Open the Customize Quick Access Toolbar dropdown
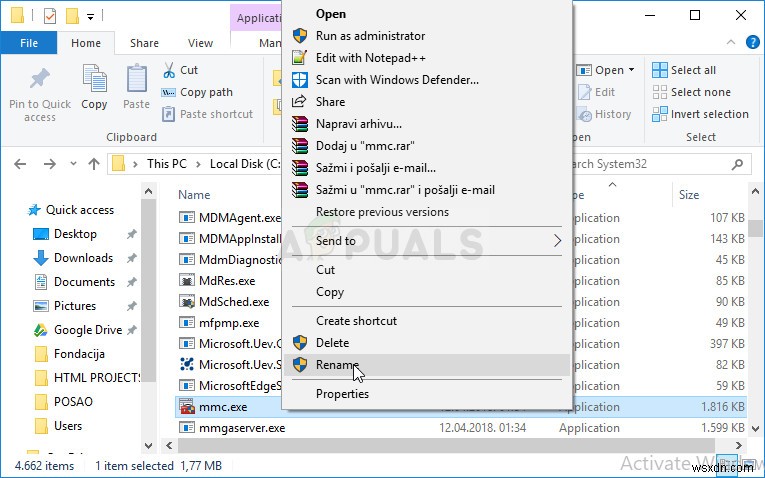The image size is (765, 478). 90,17
